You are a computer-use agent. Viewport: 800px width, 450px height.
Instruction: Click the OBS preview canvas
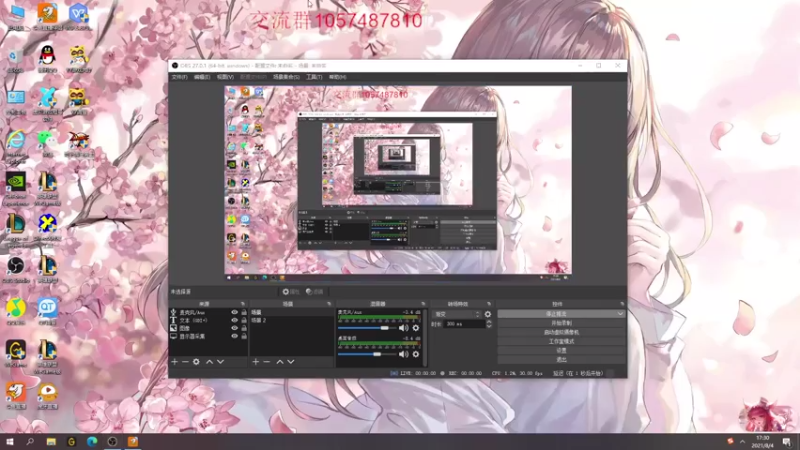(x=398, y=180)
